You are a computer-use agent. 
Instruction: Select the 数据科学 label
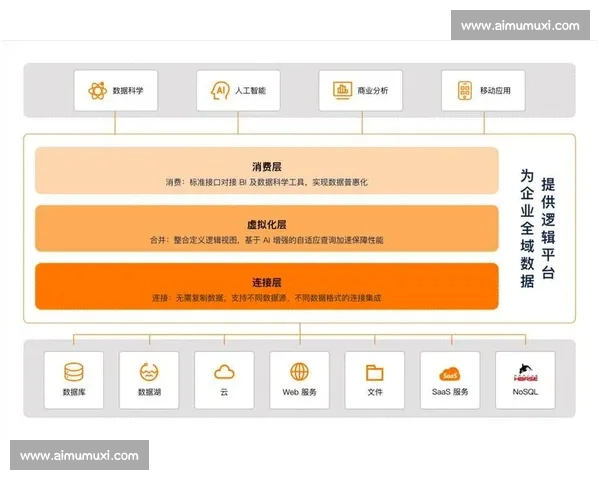click(128, 91)
